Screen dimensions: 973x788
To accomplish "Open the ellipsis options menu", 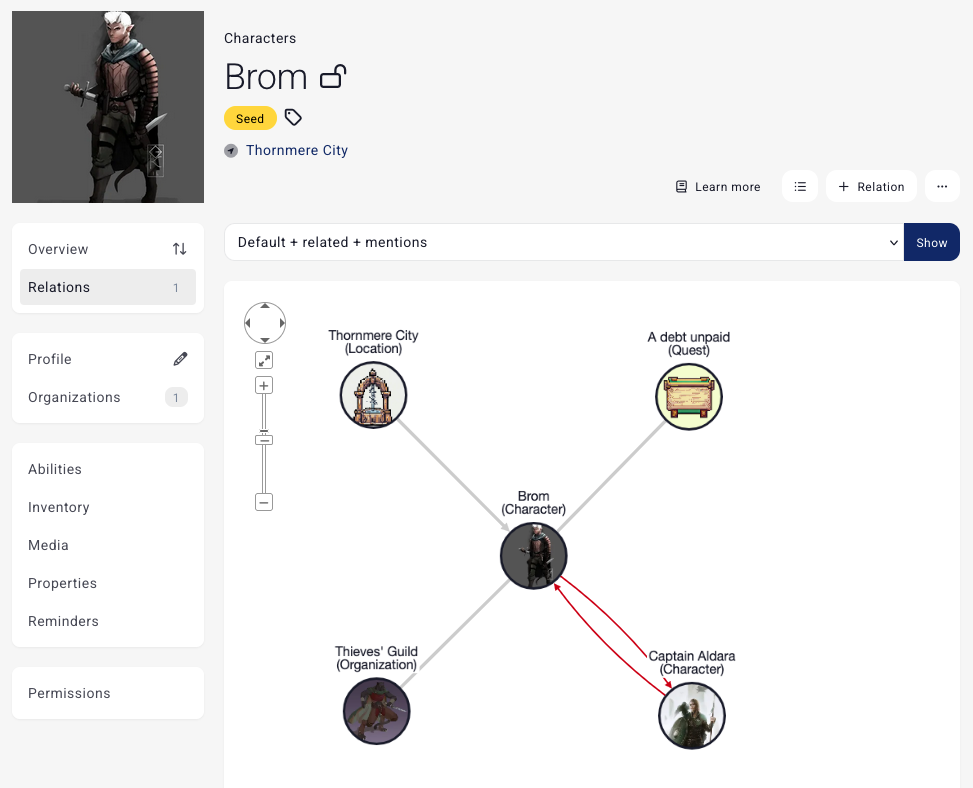I will 942,186.
